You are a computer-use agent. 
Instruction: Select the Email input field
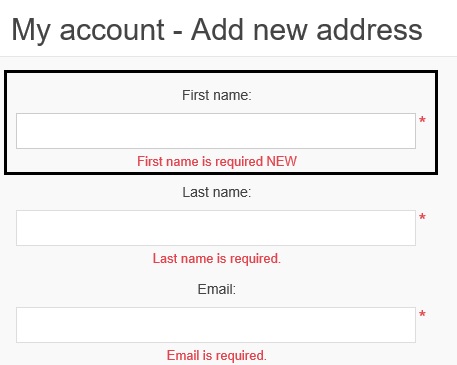point(216,325)
